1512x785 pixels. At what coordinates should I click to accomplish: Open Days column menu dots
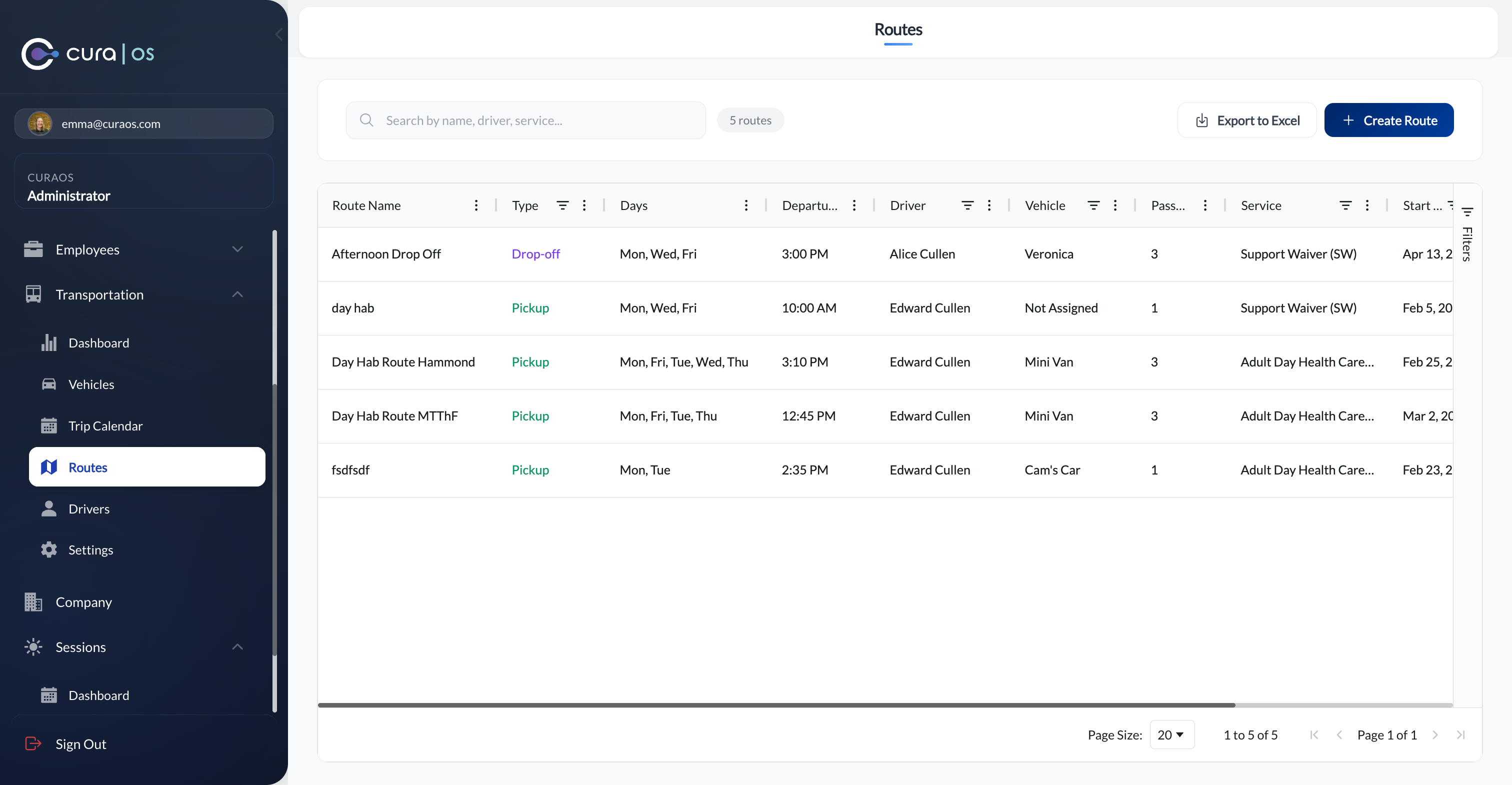click(x=746, y=205)
